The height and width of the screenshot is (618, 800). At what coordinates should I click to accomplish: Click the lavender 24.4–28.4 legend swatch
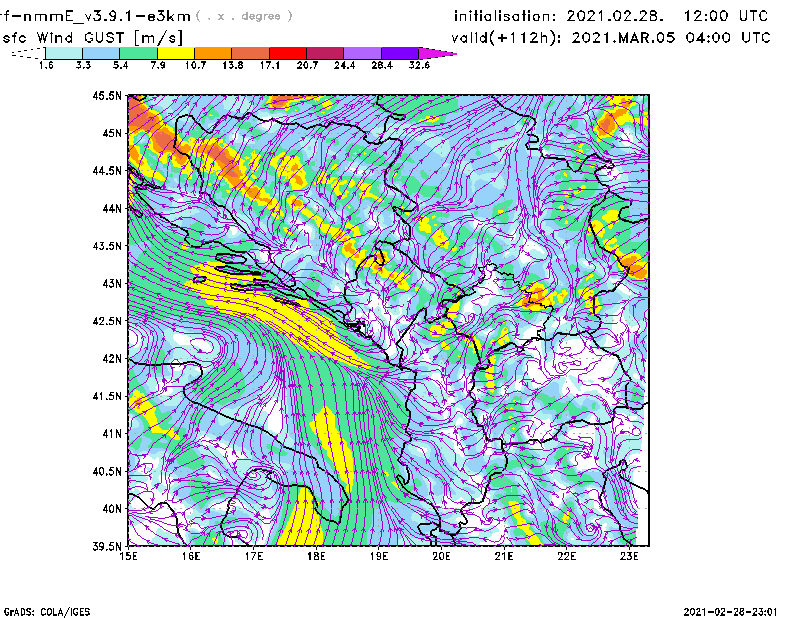[362, 53]
